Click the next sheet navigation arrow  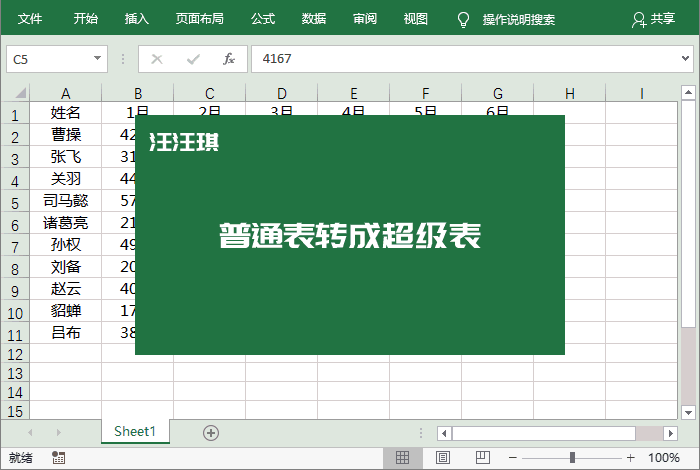(x=58, y=433)
